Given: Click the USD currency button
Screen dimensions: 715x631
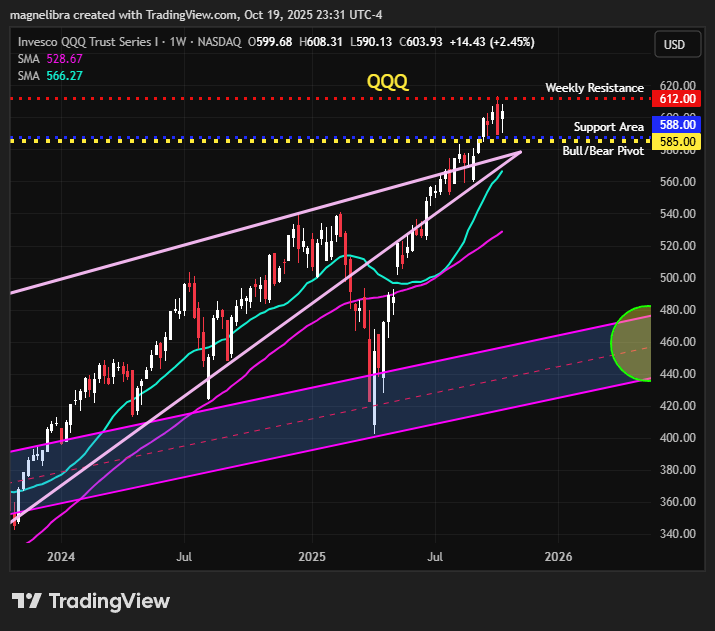Looking at the screenshot, I should (x=678, y=44).
